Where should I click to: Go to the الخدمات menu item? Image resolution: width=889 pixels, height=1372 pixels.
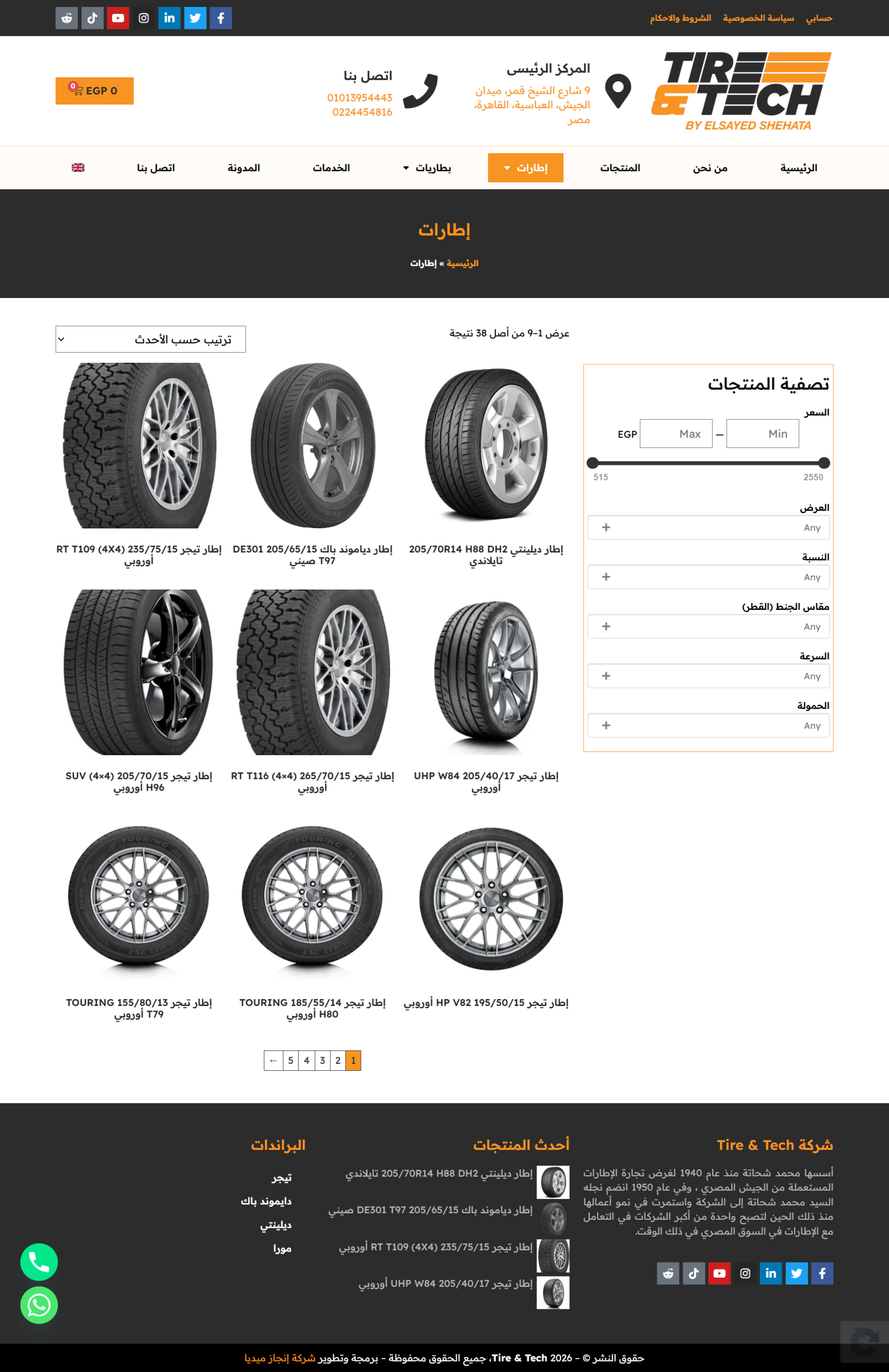(x=331, y=168)
